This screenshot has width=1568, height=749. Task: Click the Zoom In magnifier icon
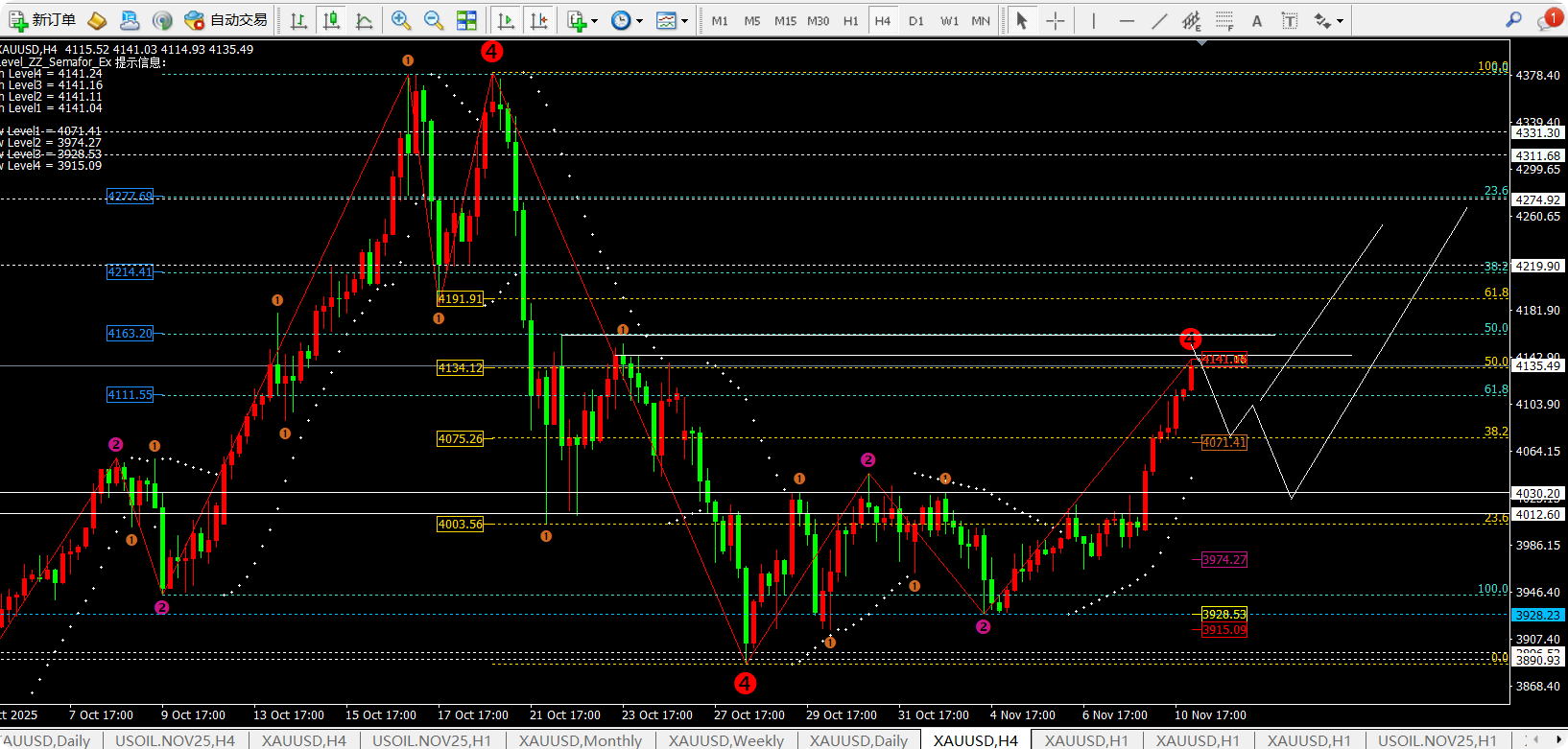(401, 20)
